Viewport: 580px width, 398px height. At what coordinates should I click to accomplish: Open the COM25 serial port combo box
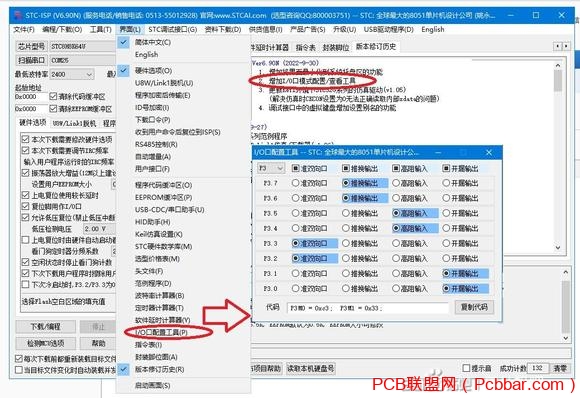click(83, 60)
